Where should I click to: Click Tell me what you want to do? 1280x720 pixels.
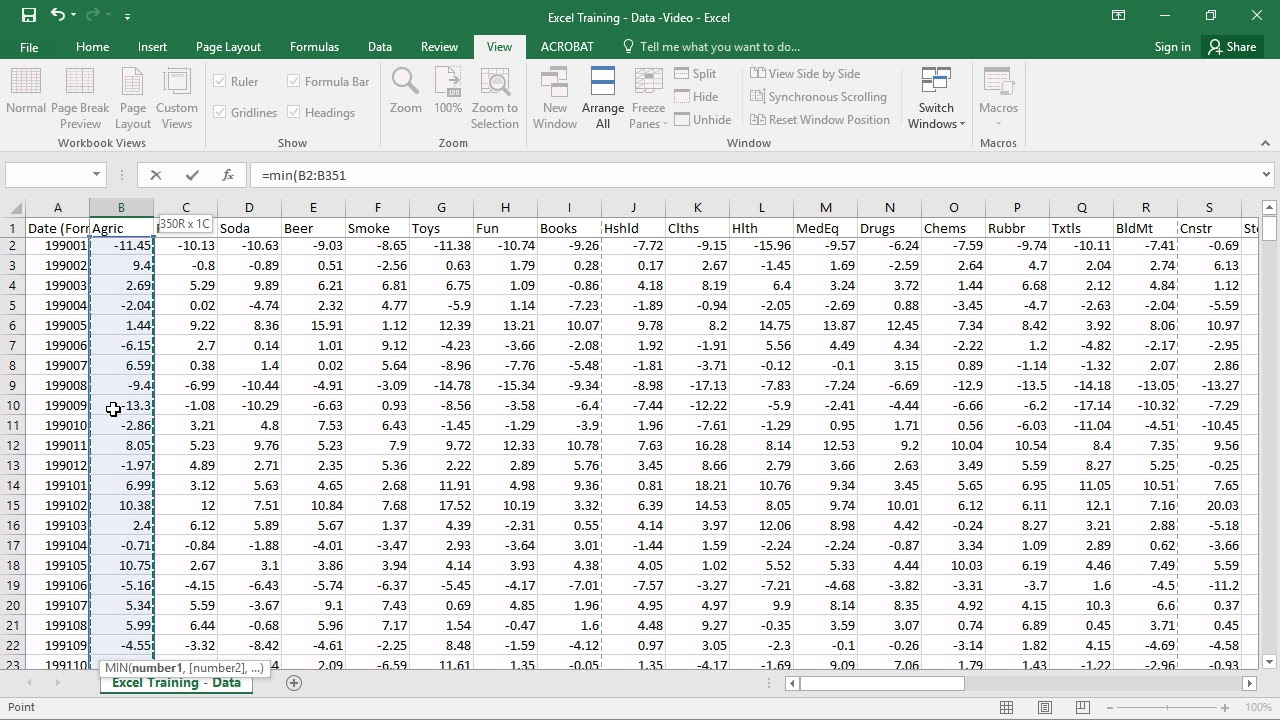pos(711,47)
